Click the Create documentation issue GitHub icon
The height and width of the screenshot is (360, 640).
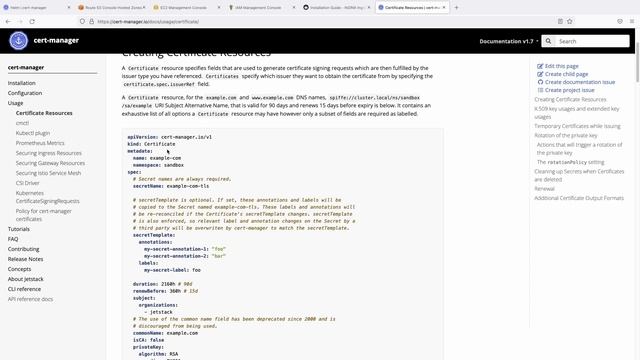point(540,82)
